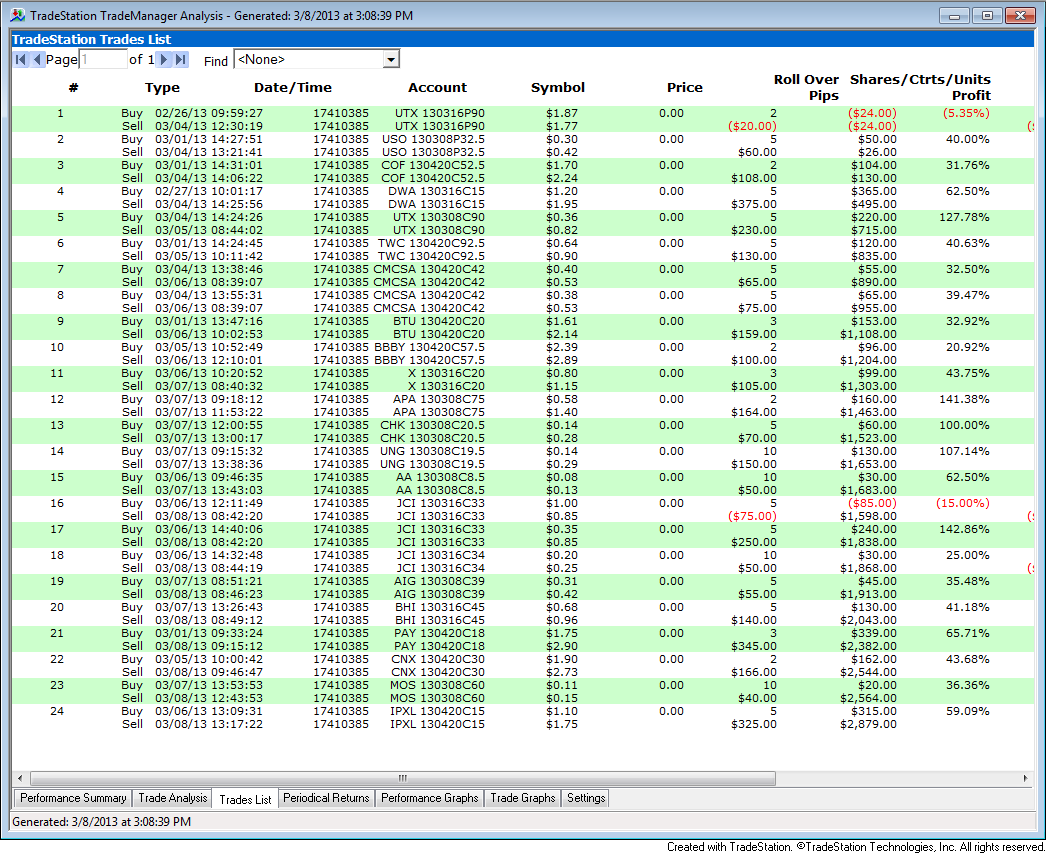Click the Symbol column header
The image size is (1046, 853).
558,87
